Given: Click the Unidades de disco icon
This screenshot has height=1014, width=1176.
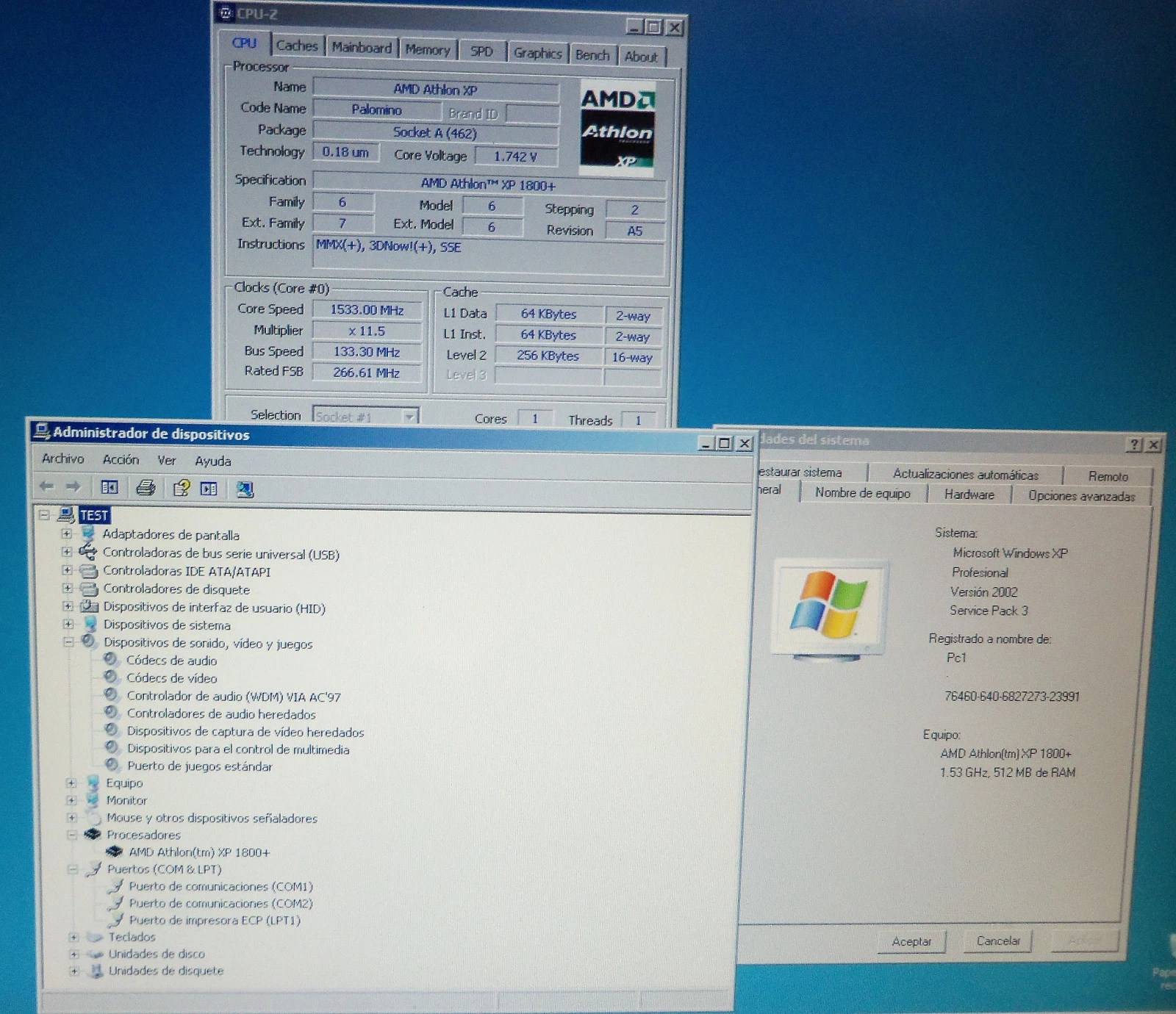Looking at the screenshot, I should [95, 954].
